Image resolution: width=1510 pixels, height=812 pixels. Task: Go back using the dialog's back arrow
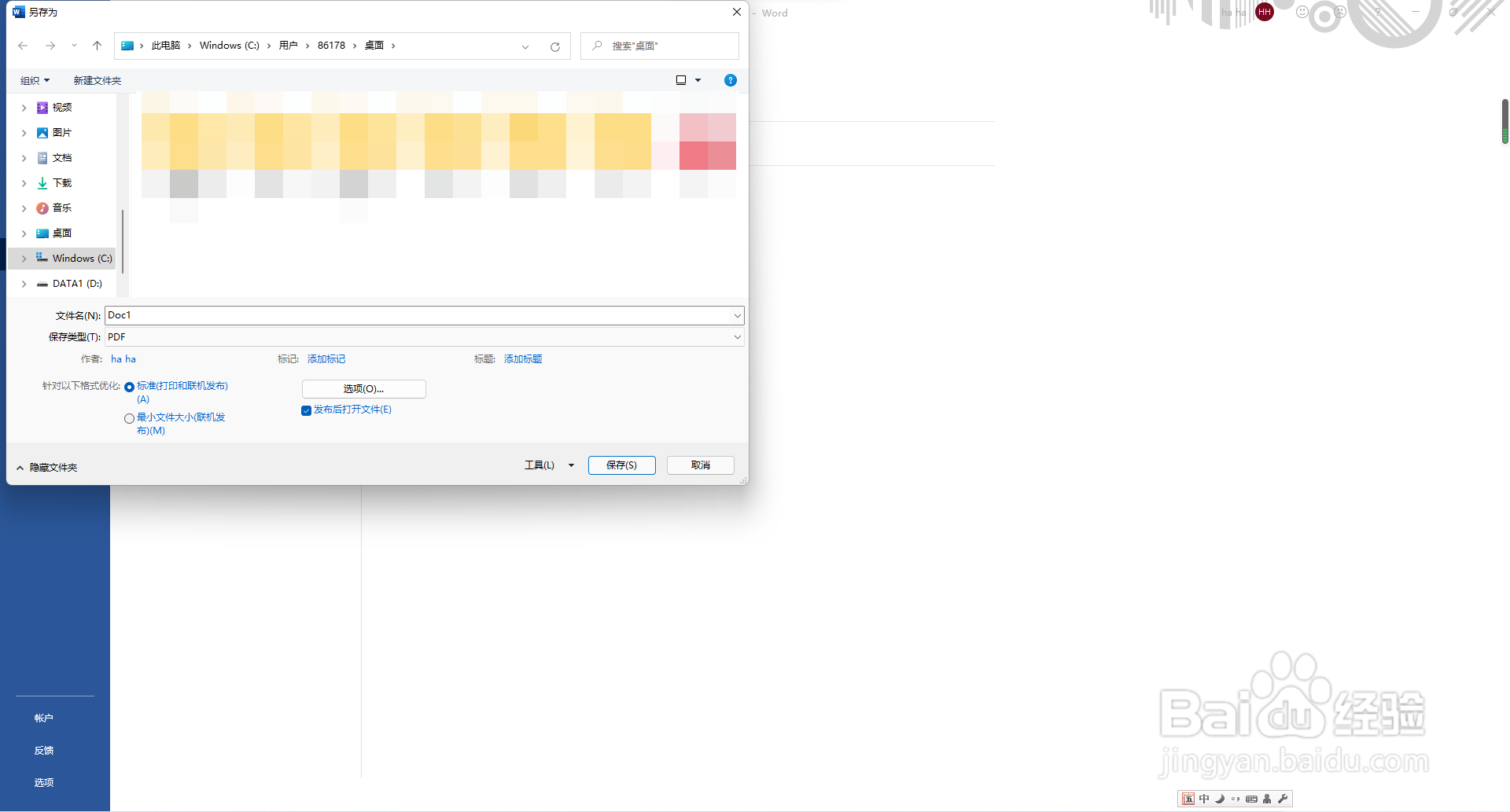pyautogui.click(x=23, y=46)
